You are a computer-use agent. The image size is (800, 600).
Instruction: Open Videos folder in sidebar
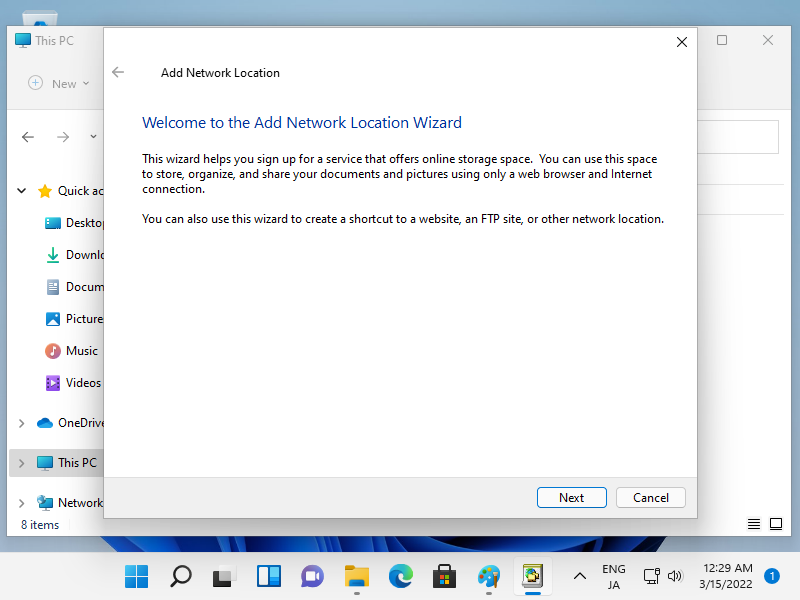[83, 383]
